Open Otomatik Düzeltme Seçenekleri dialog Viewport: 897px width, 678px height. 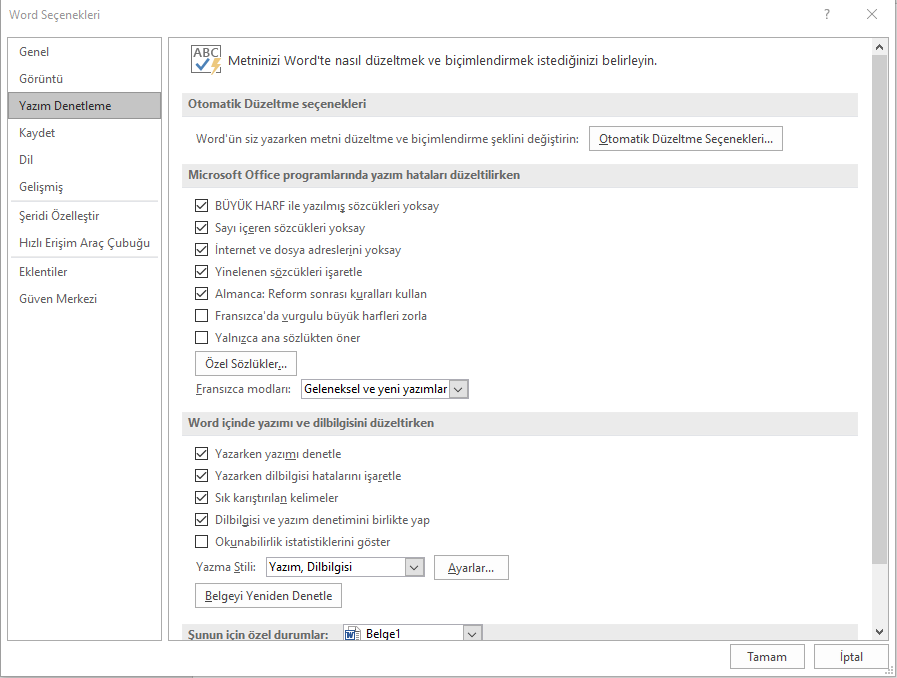pos(685,140)
